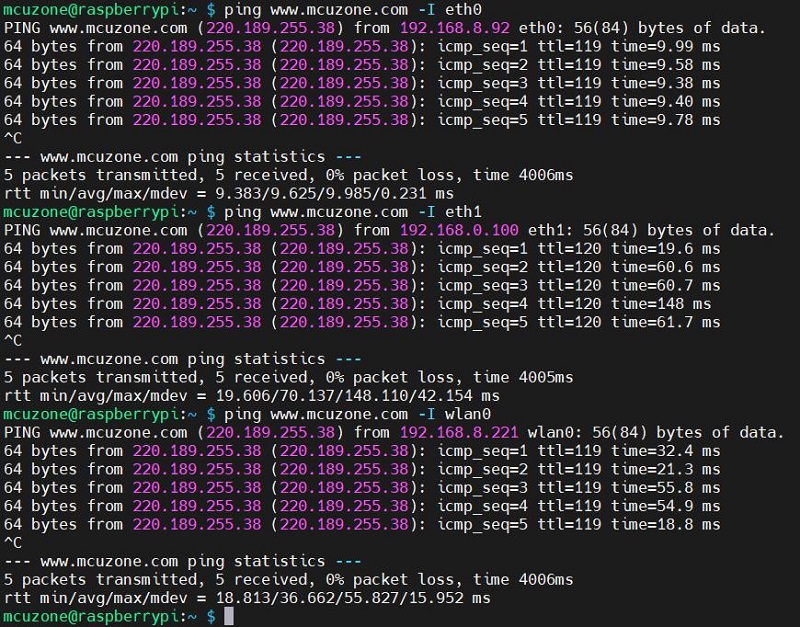Click the time=9.78 ms value
Screen dimensions: 800x627
coord(666,120)
